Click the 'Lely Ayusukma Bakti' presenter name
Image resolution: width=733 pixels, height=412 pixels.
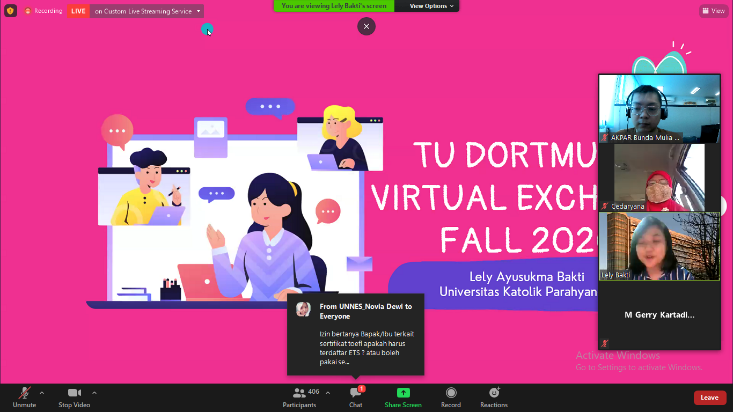tap(527, 277)
